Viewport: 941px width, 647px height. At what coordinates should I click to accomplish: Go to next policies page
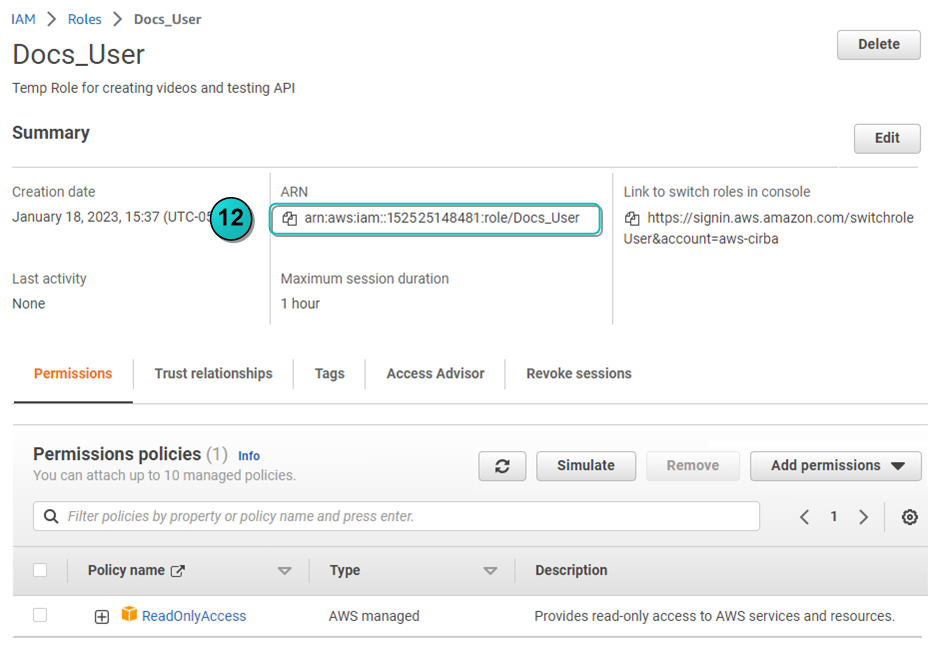point(864,517)
